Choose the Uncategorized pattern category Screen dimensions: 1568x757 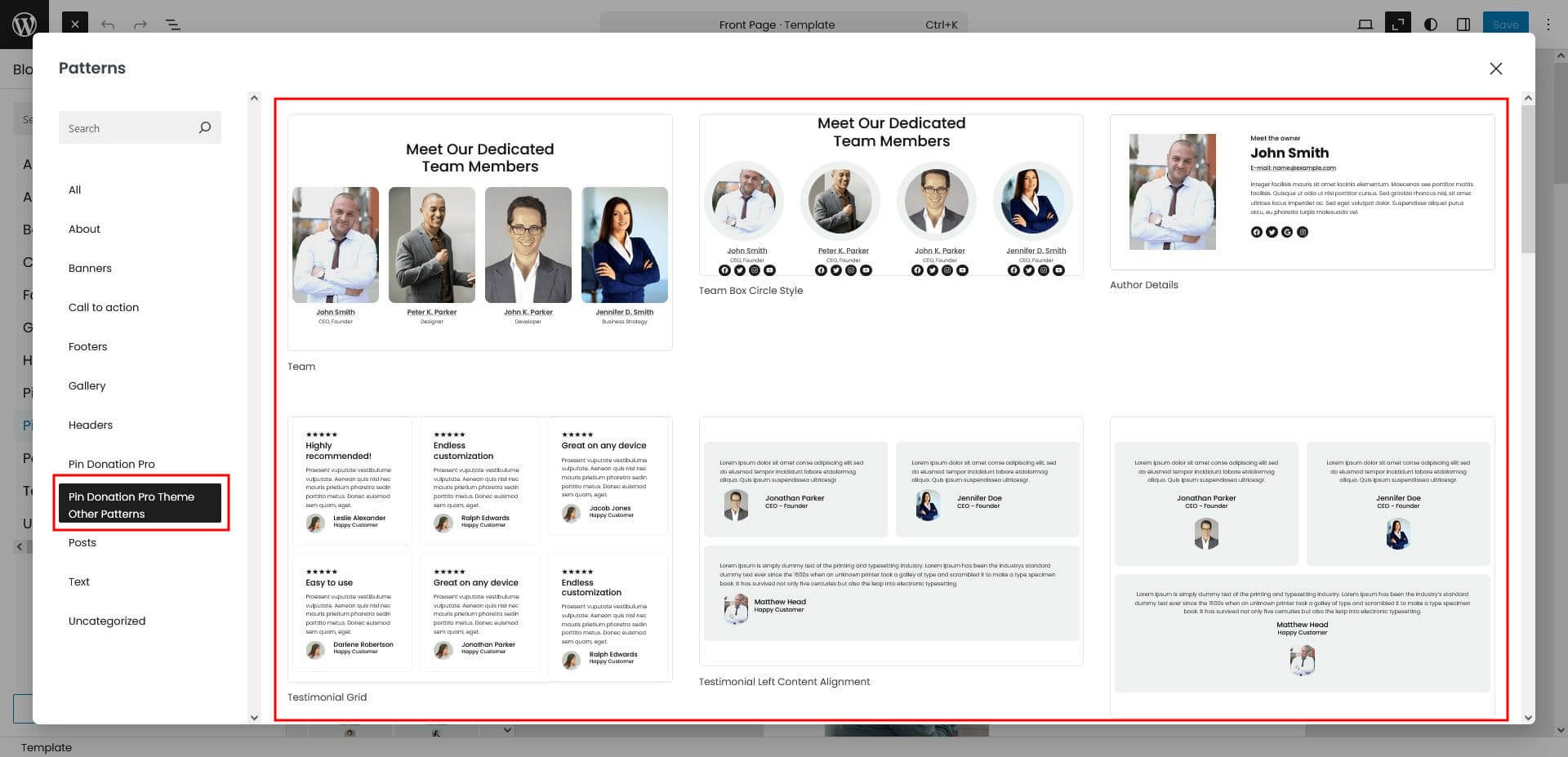[107, 621]
